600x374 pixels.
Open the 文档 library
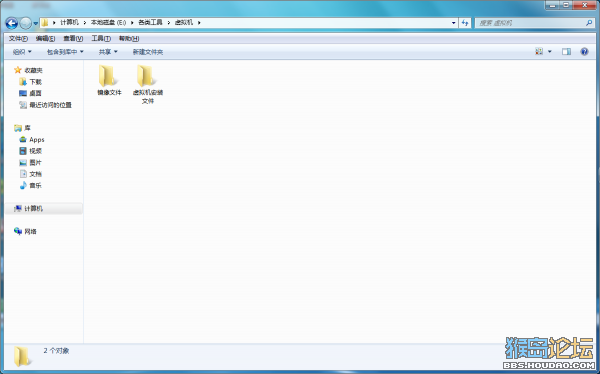coord(30,174)
